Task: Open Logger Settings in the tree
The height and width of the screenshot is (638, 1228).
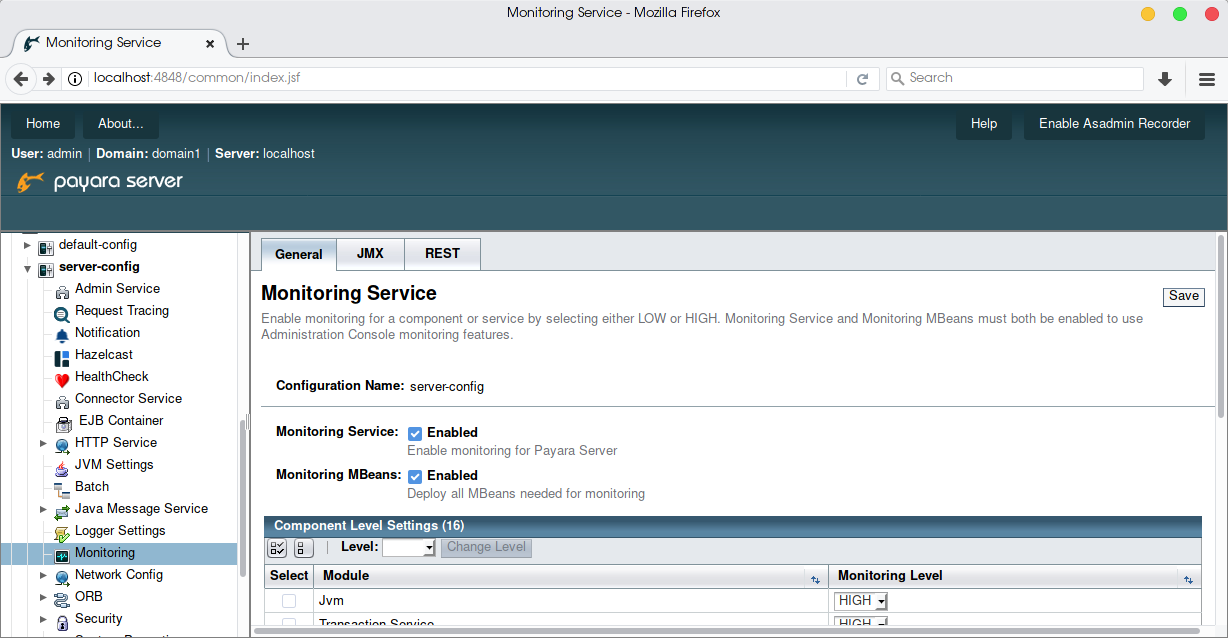Action: point(120,531)
